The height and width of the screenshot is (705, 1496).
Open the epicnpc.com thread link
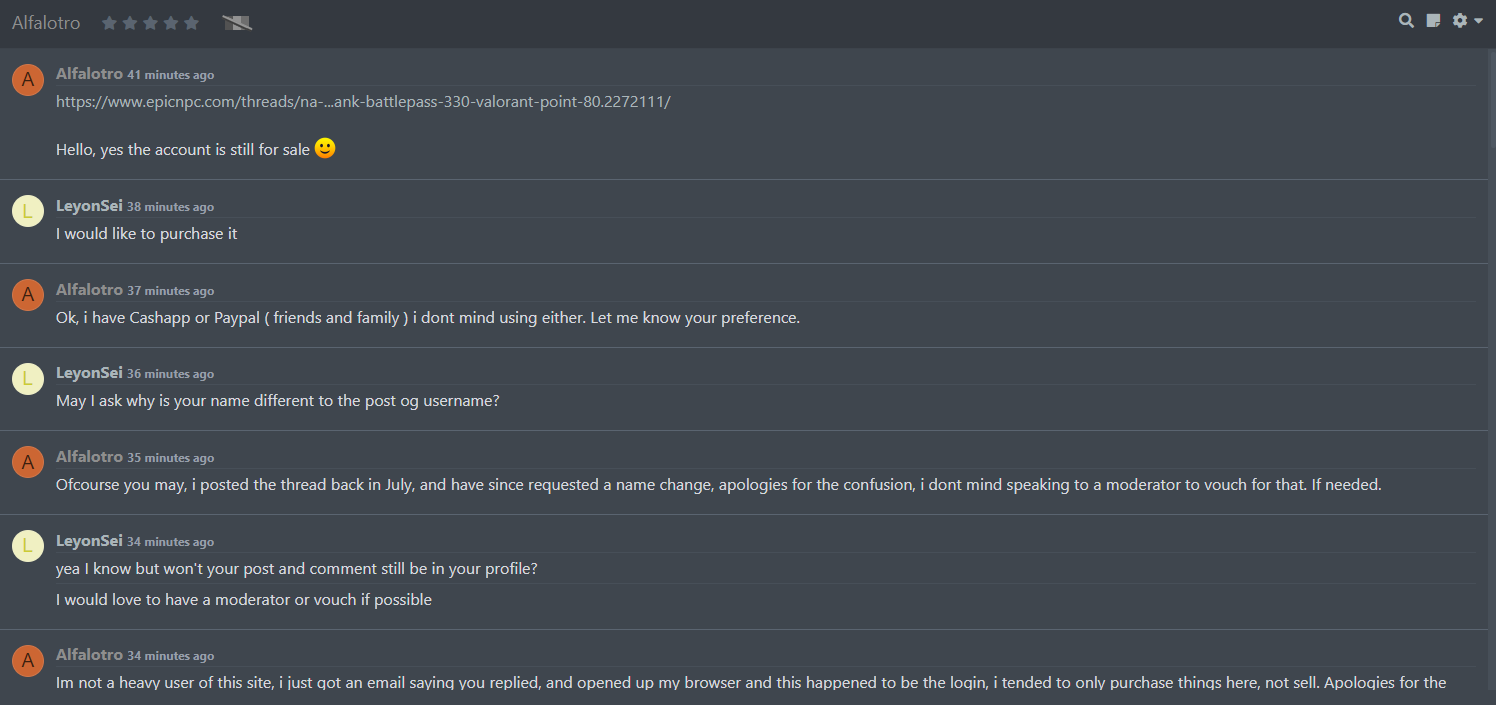363,101
